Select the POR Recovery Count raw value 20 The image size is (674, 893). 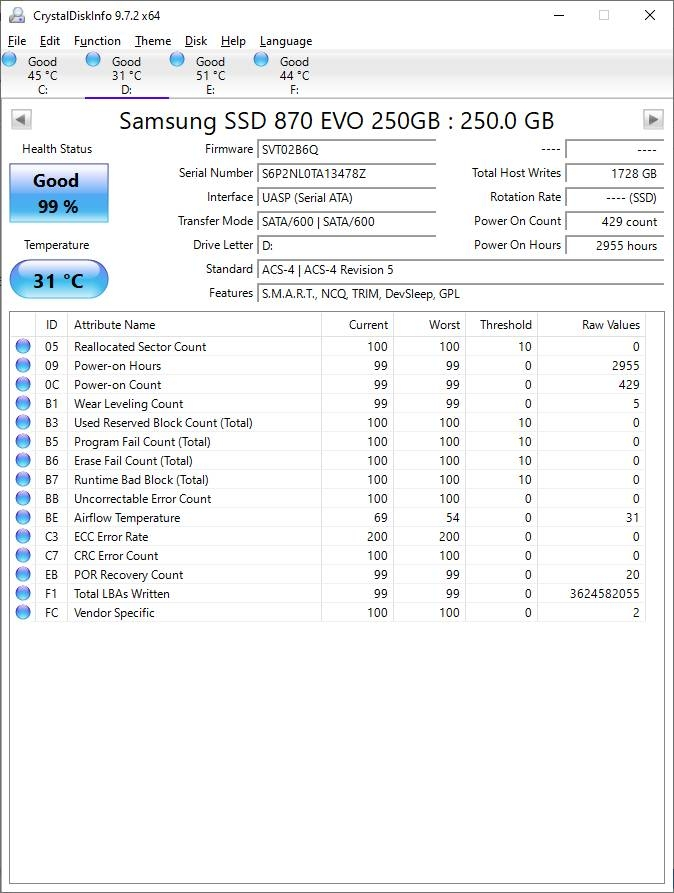click(632, 575)
